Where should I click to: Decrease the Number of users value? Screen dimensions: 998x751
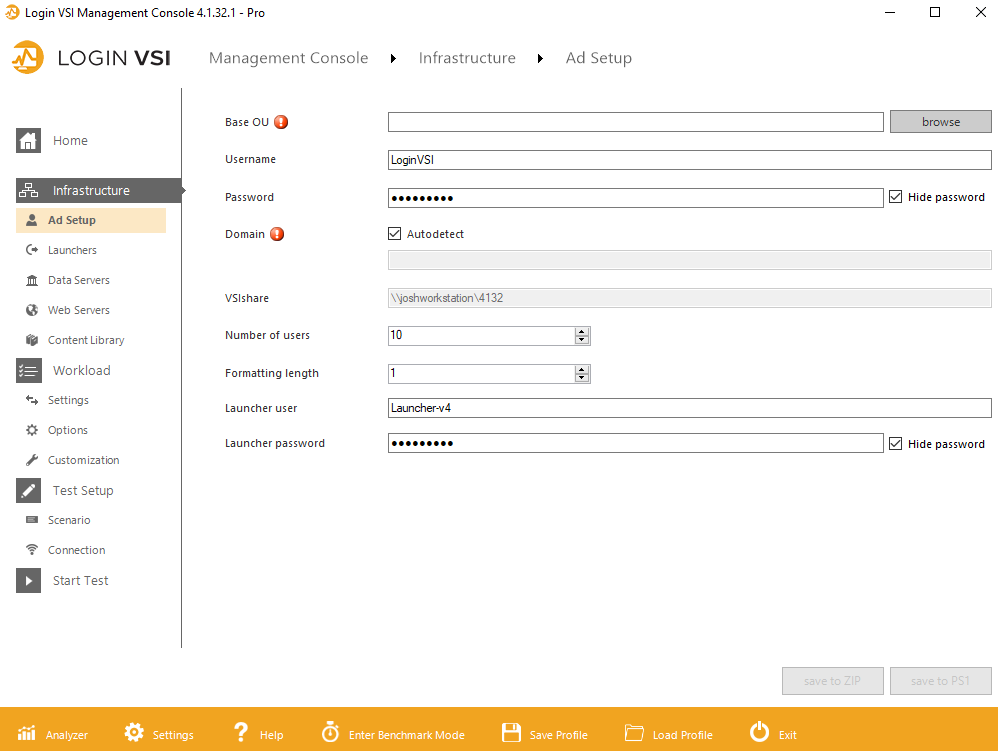[x=582, y=340]
